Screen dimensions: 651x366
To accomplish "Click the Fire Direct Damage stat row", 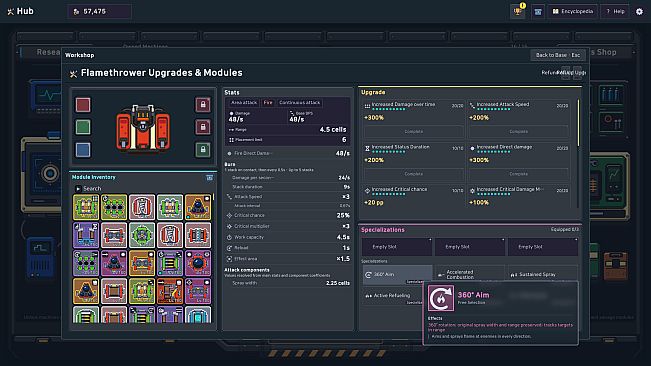I will coord(288,154).
